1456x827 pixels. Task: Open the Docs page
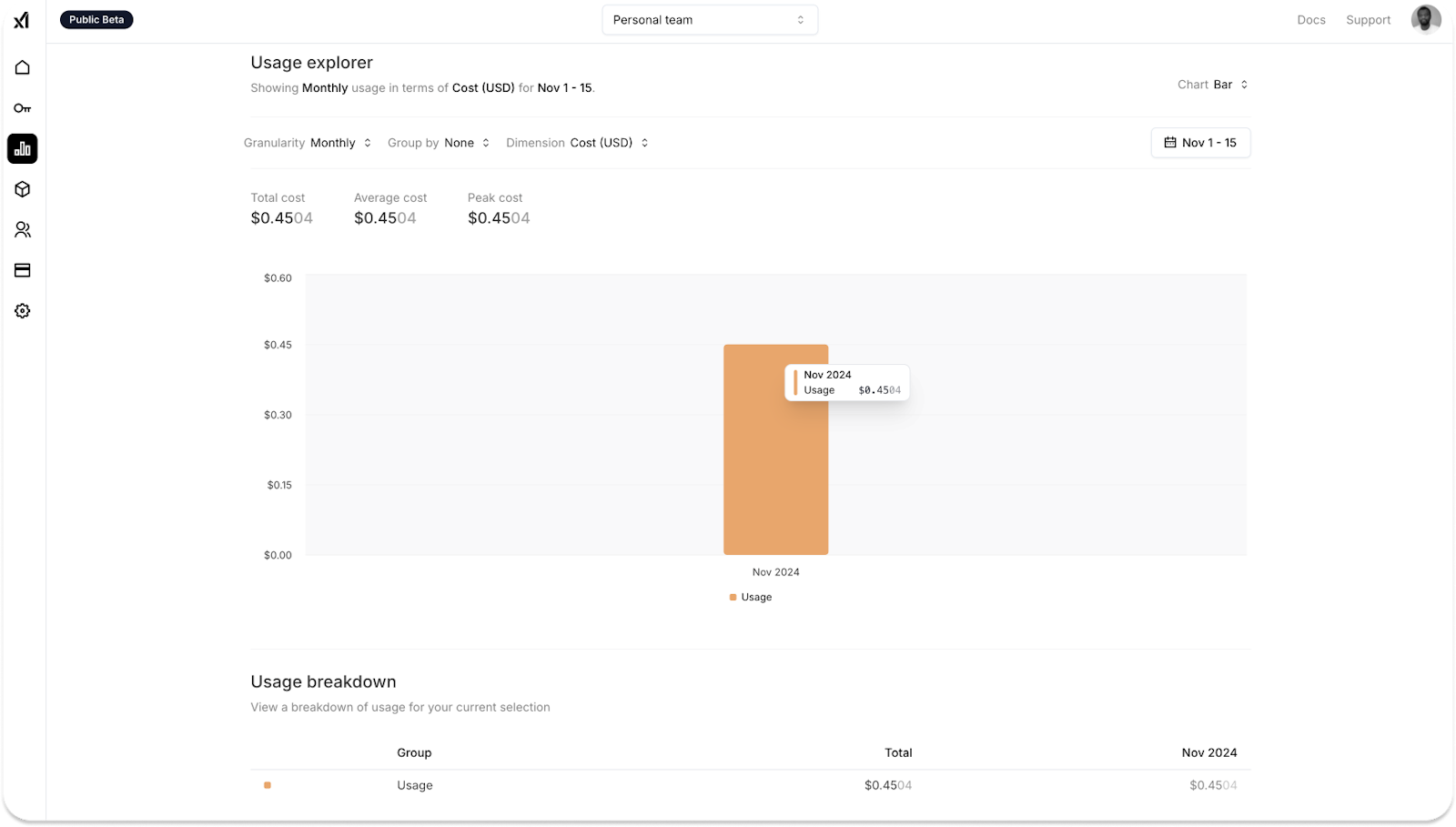pyautogui.click(x=1310, y=19)
